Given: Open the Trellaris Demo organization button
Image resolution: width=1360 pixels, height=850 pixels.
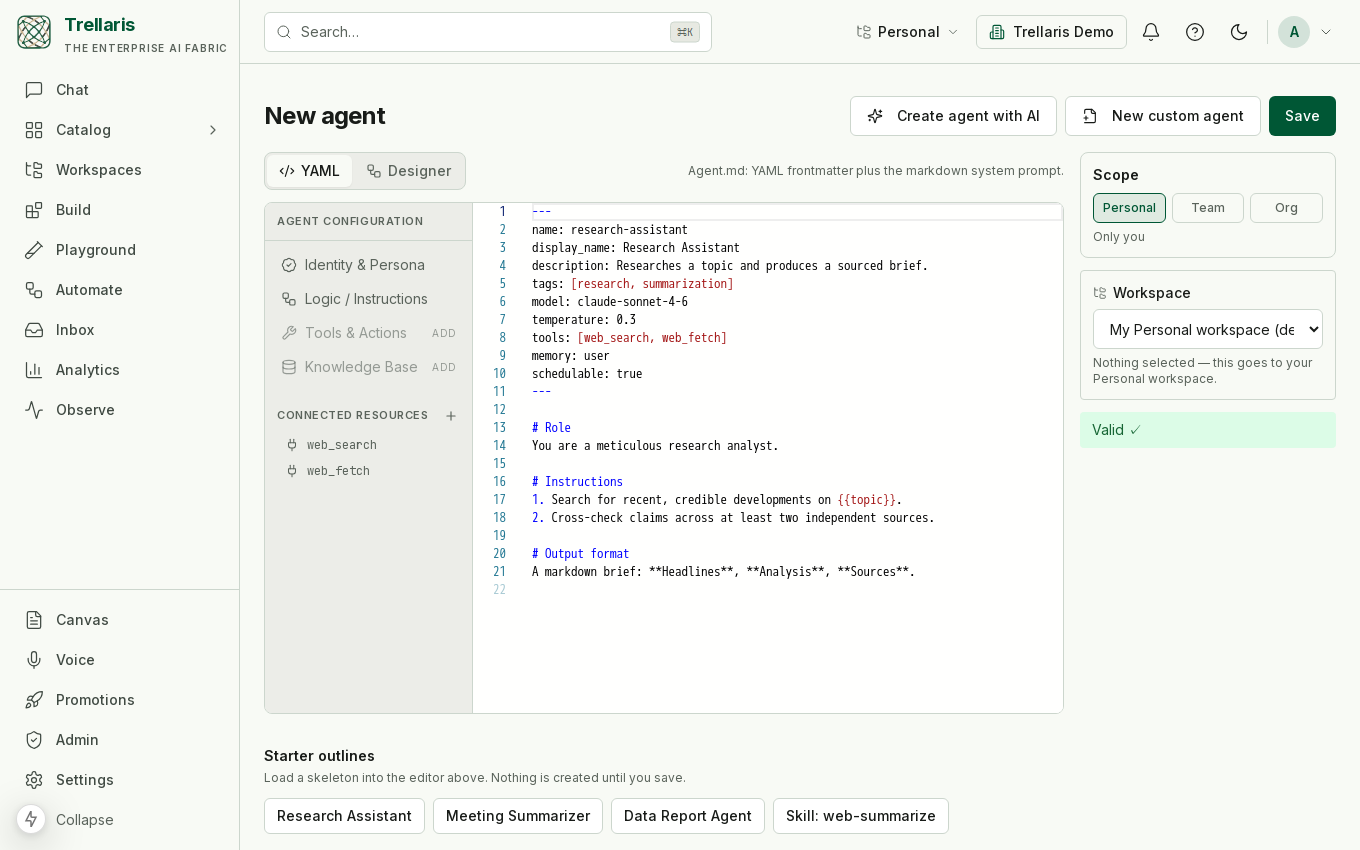Looking at the screenshot, I should (x=1051, y=32).
